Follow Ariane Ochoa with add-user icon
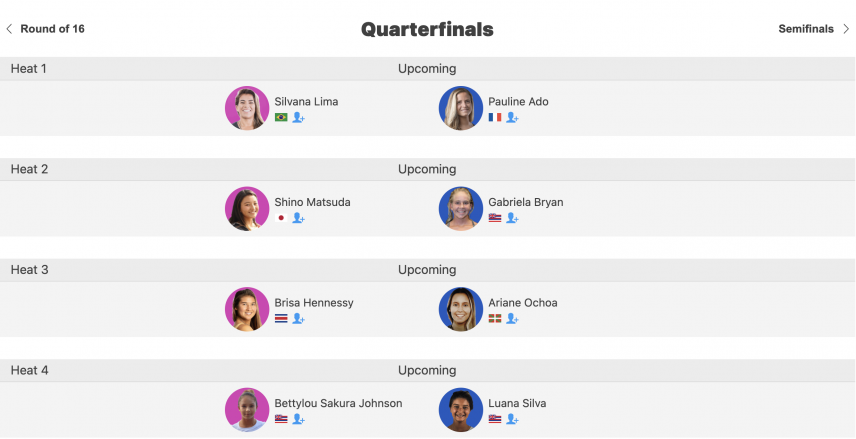The image size is (856, 439). point(512,318)
